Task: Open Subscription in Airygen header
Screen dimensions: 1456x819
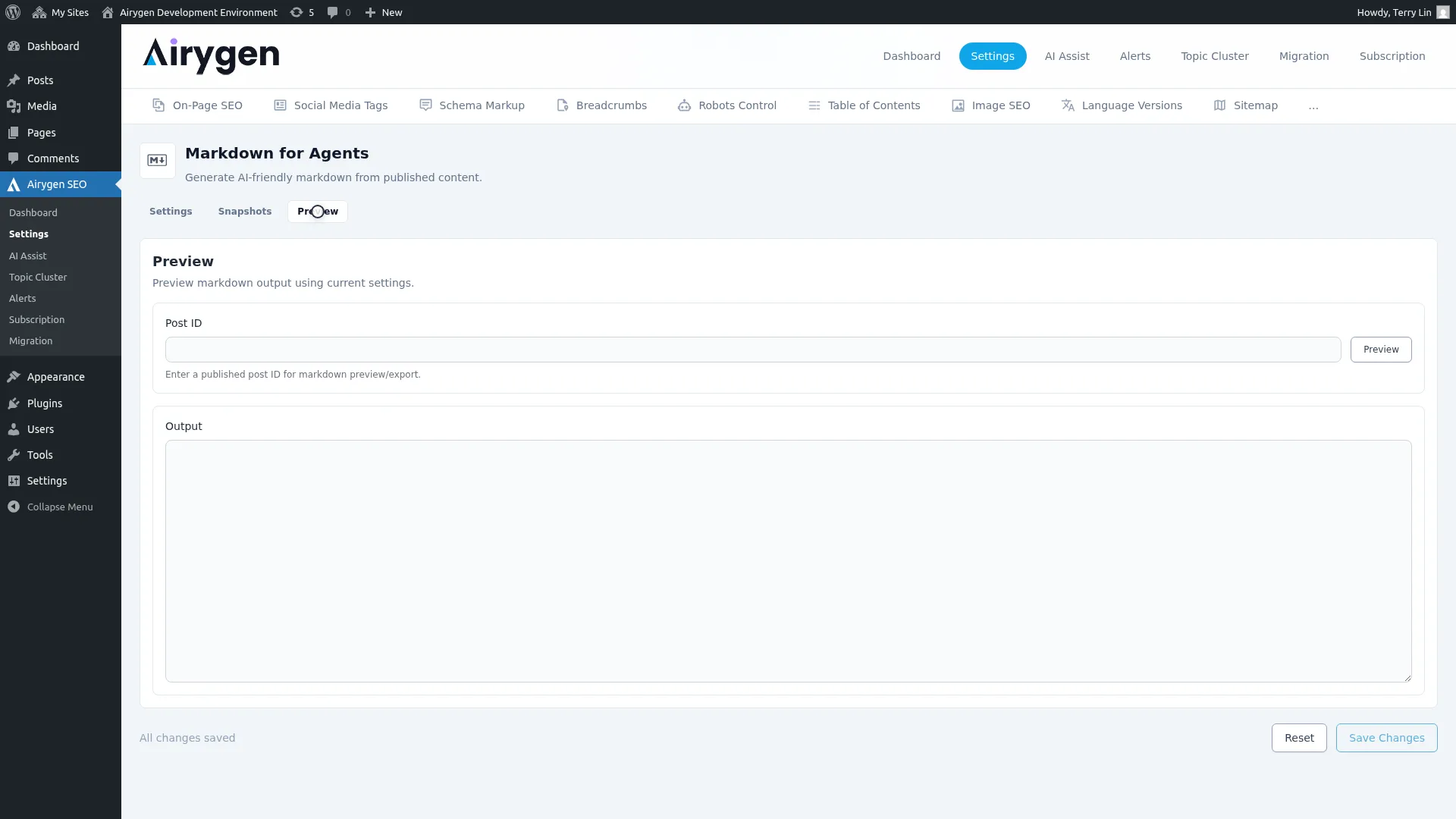Action: [1392, 56]
